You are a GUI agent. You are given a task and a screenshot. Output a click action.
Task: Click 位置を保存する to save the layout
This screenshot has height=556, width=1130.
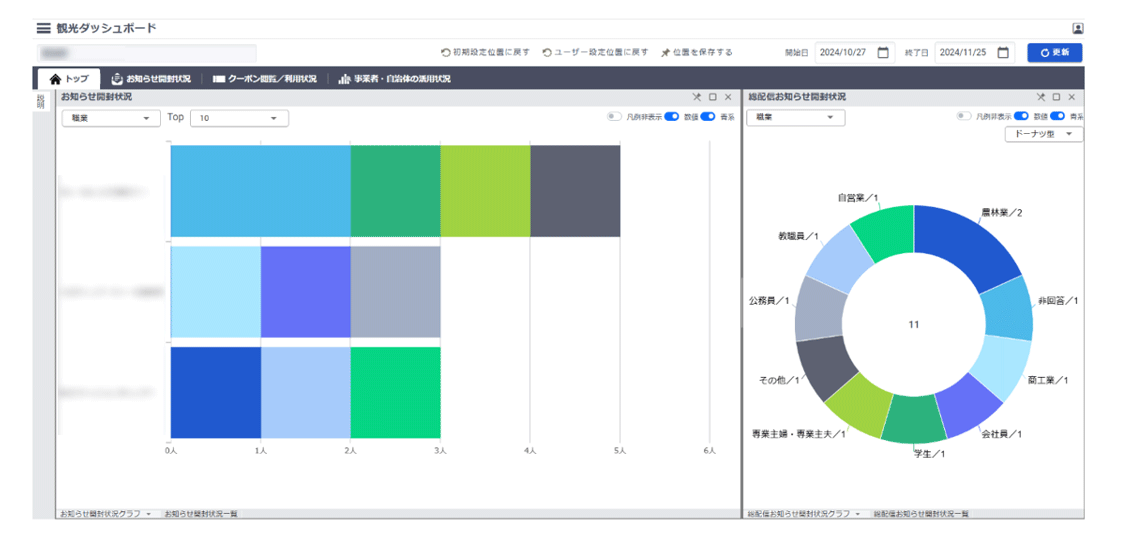(x=696, y=53)
